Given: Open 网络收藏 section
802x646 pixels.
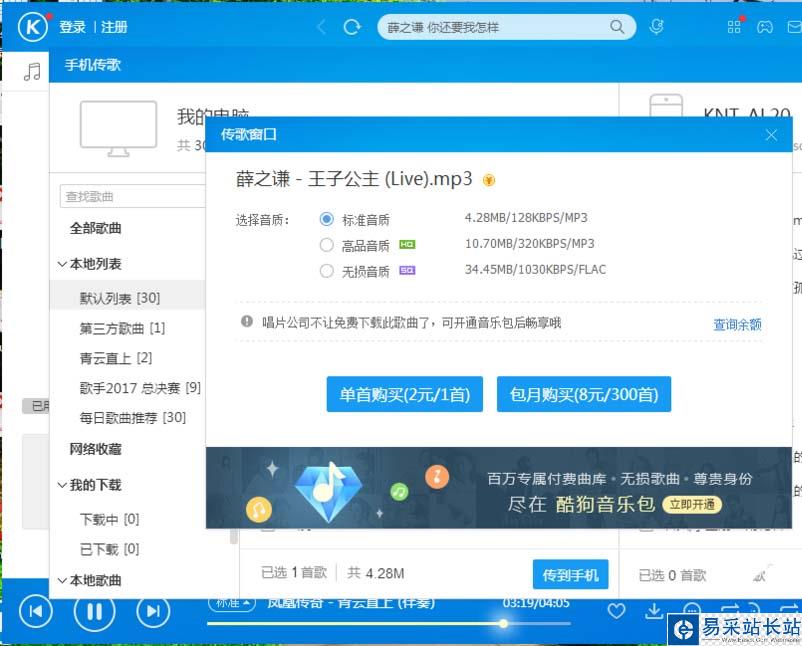Looking at the screenshot, I should (x=96, y=449).
